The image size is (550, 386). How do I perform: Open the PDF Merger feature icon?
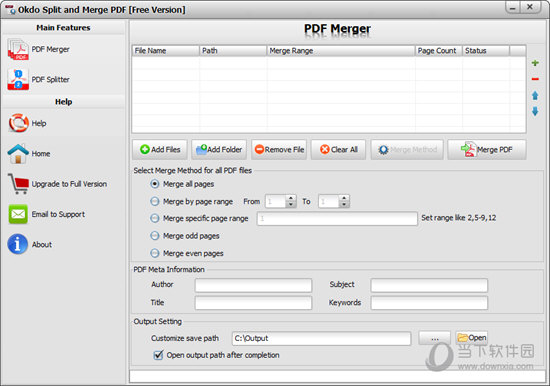18,49
